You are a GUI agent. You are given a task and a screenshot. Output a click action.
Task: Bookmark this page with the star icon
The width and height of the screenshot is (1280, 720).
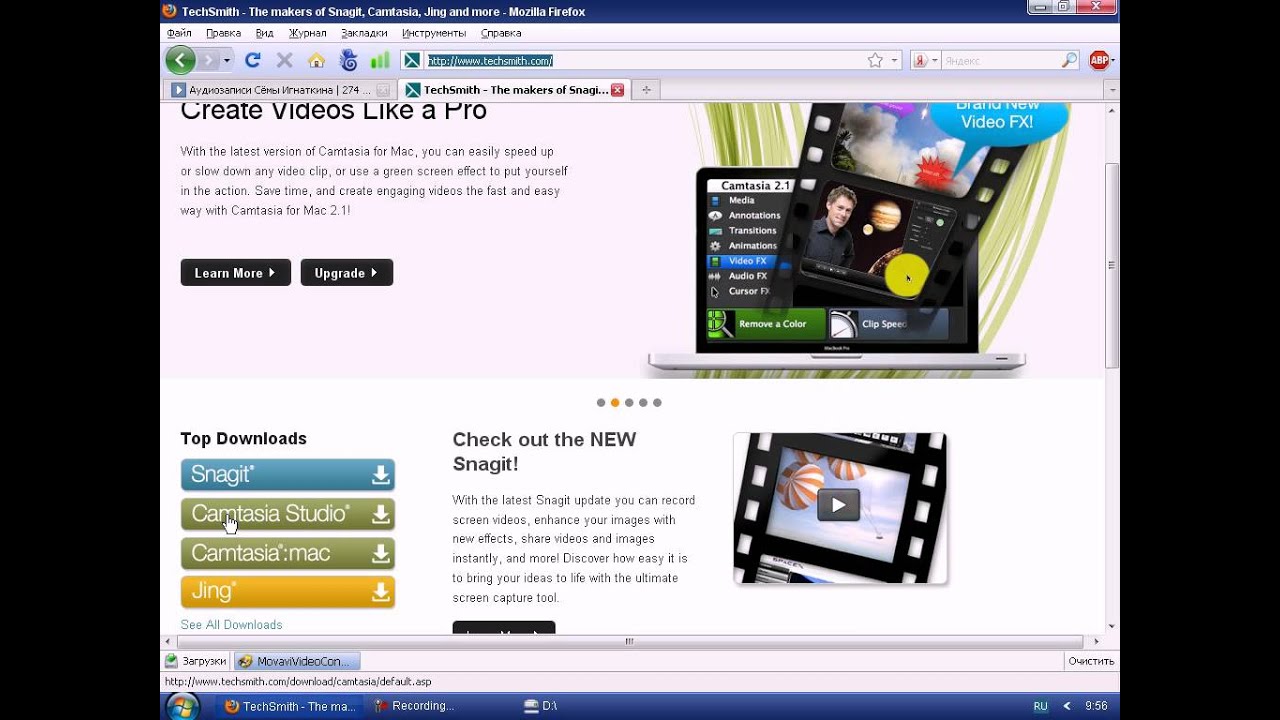(x=875, y=60)
